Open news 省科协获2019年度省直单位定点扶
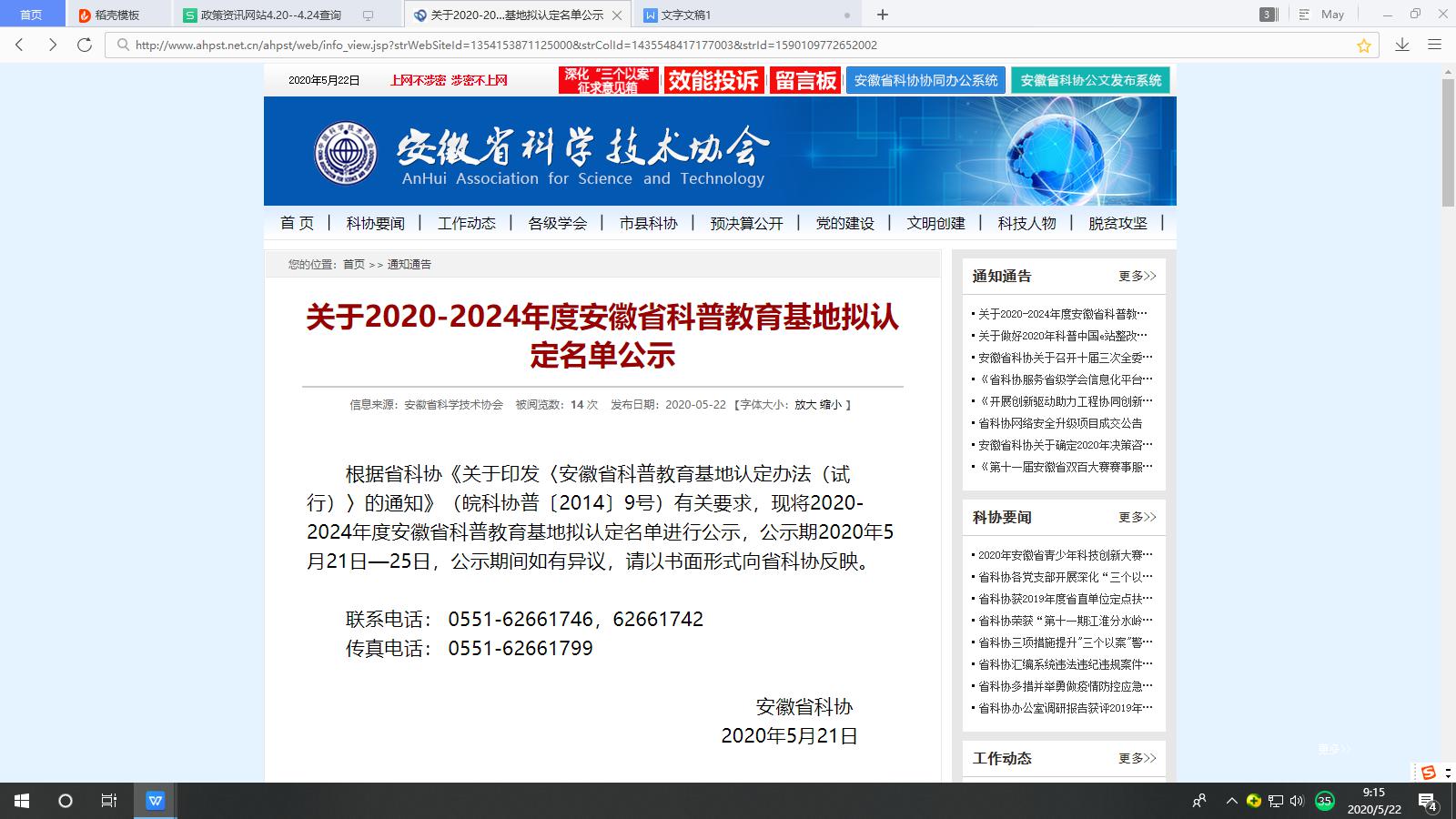The height and width of the screenshot is (819, 1456). click(1065, 599)
